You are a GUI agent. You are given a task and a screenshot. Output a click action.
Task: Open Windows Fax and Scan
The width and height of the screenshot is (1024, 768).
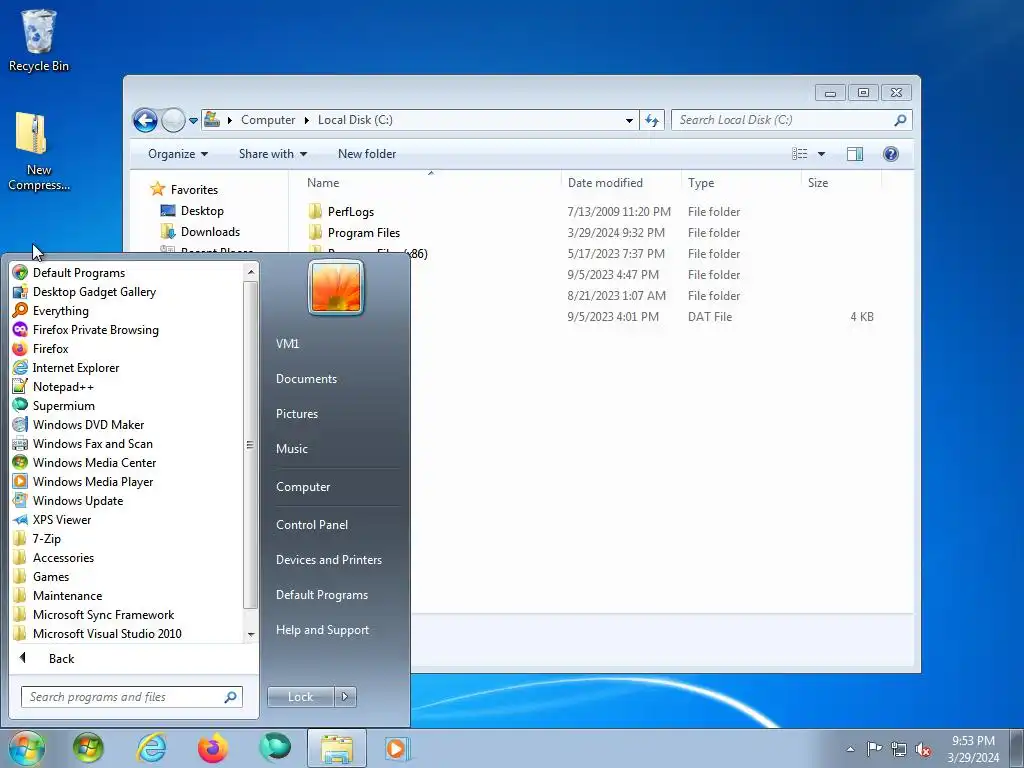[x=92, y=443]
